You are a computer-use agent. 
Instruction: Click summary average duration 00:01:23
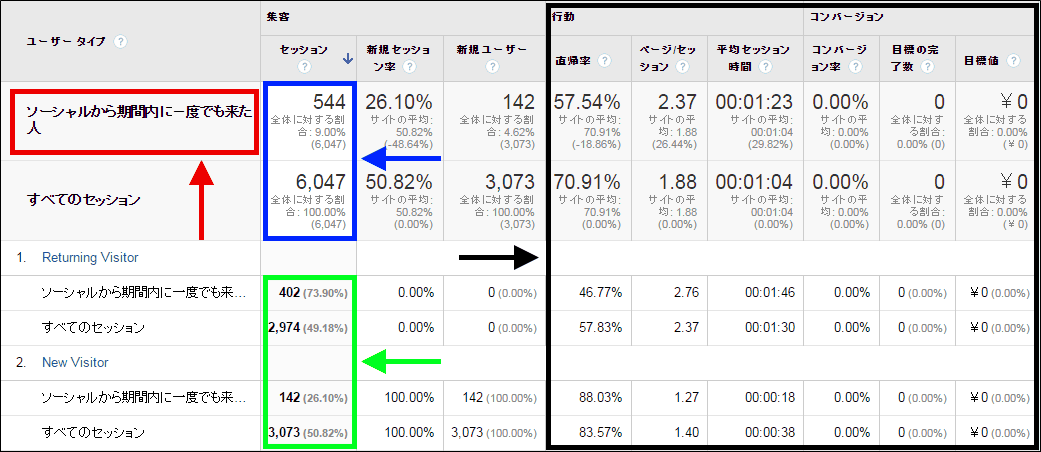click(x=754, y=102)
